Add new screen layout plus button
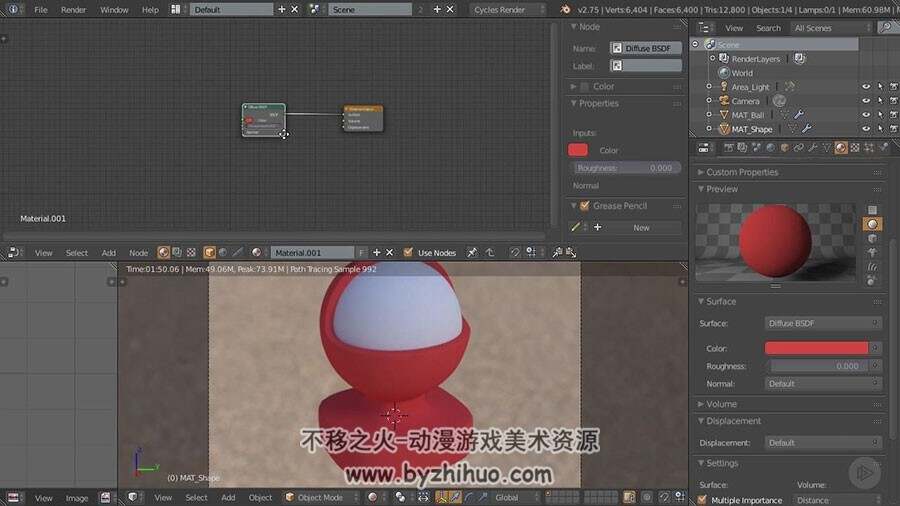 [x=281, y=9]
